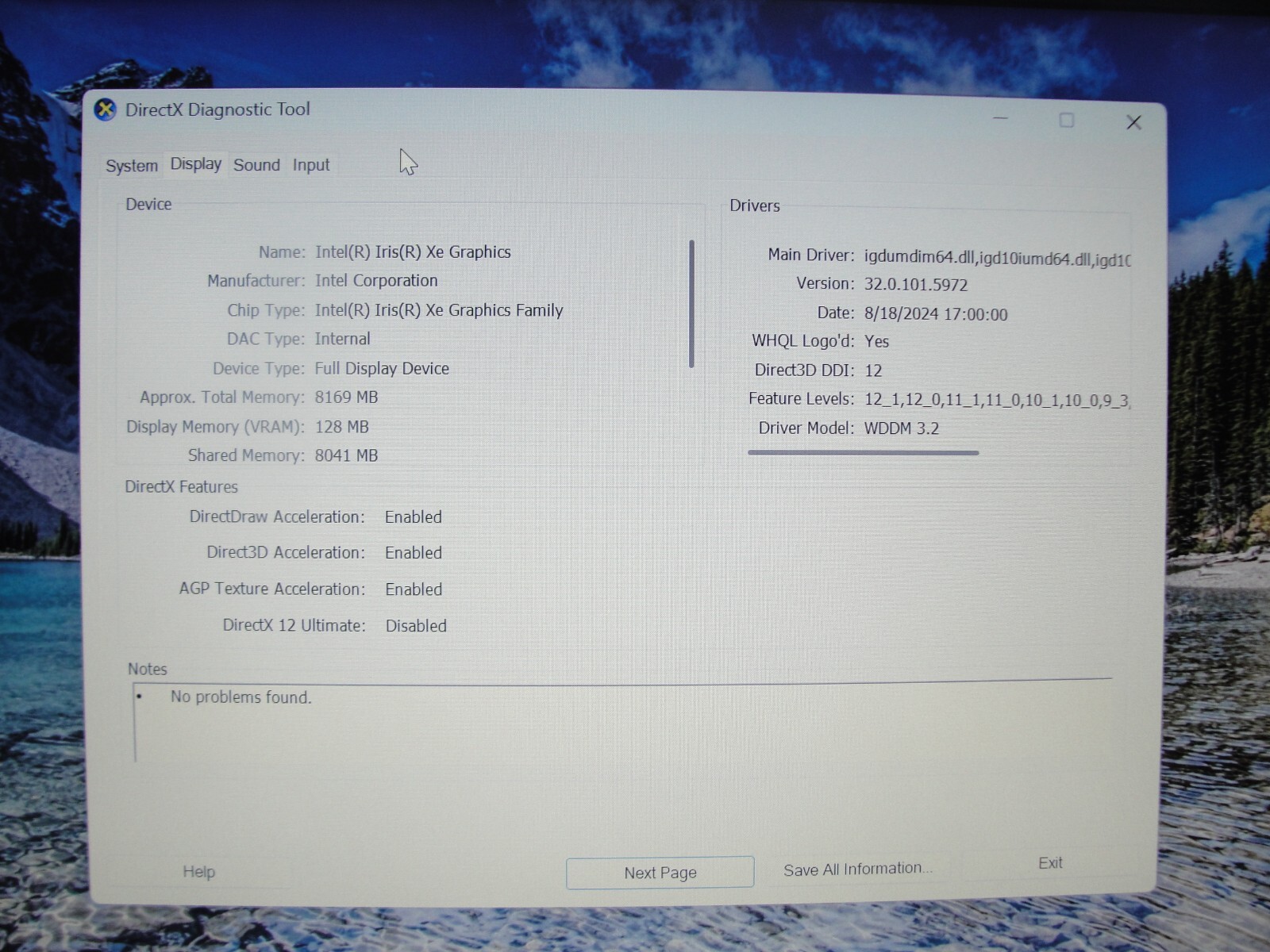This screenshot has width=1270, height=952.
Task: Click the Driver Model 'WDDM 3.2' value
Action: click(902, 428)
